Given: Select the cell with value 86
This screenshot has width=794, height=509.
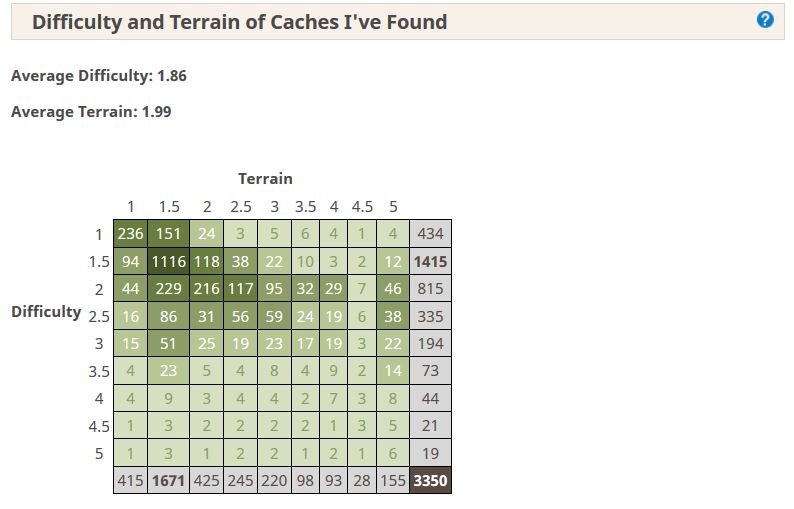Looking at the screenshot, I should pos(168,316).
